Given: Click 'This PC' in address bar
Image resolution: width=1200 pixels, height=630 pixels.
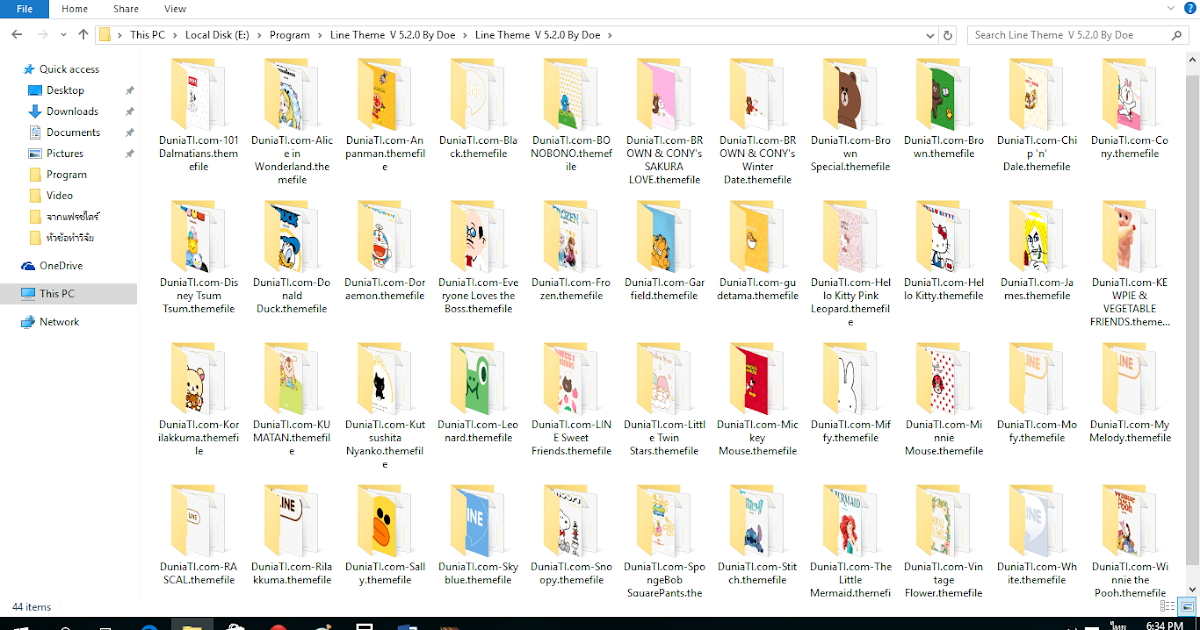Looking at the screenshot, I should click(x=147, y=35).
